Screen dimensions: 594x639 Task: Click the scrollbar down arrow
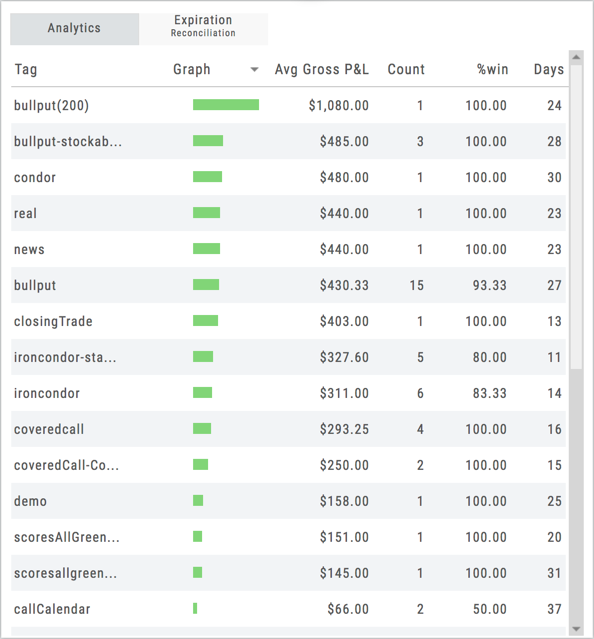tap(576, 629)
